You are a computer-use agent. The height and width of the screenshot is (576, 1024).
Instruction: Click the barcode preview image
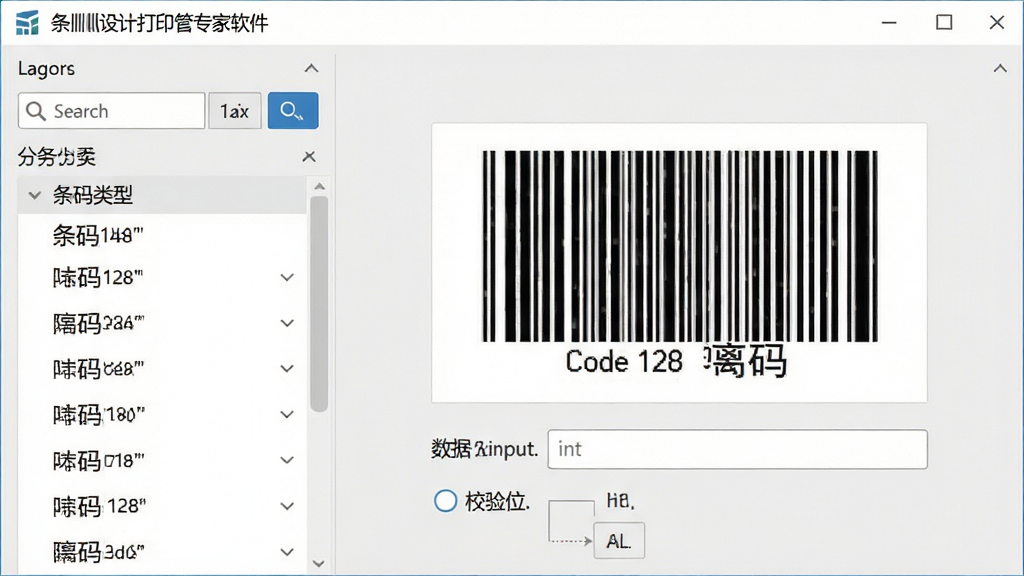point(680,246)
